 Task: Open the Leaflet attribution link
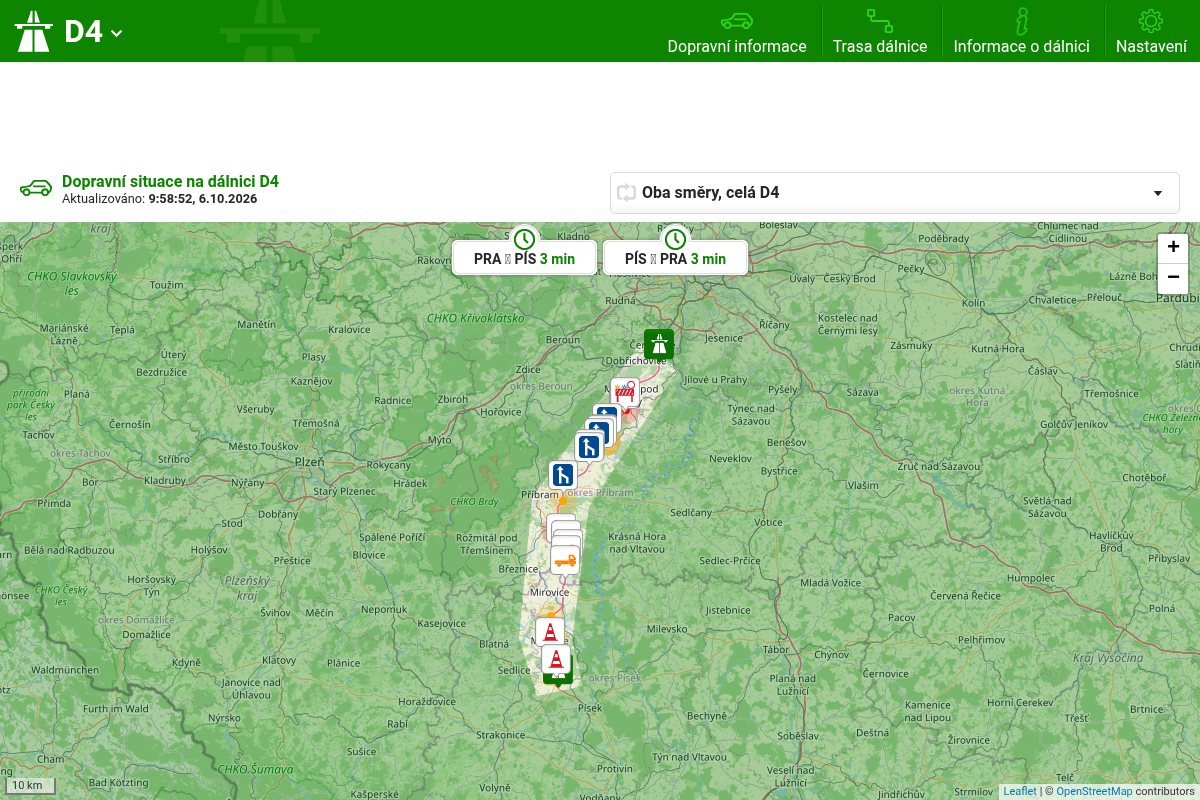(x=1020, y=791)
